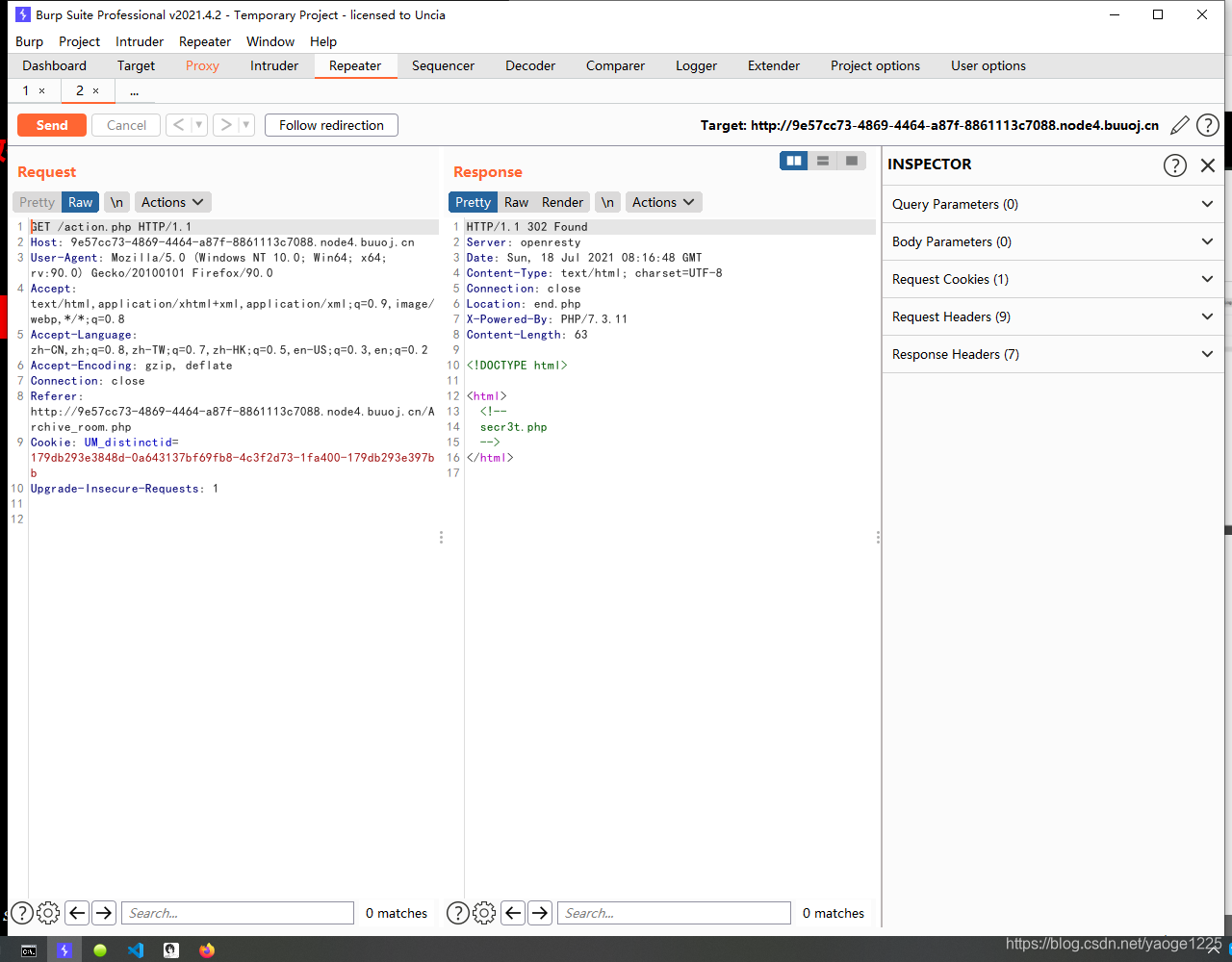Click secr3t.php in response body

513,427
